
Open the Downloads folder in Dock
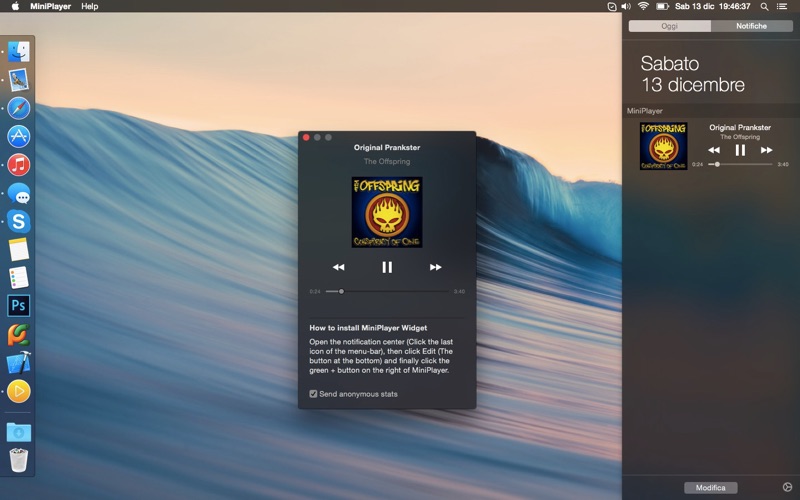19,432
